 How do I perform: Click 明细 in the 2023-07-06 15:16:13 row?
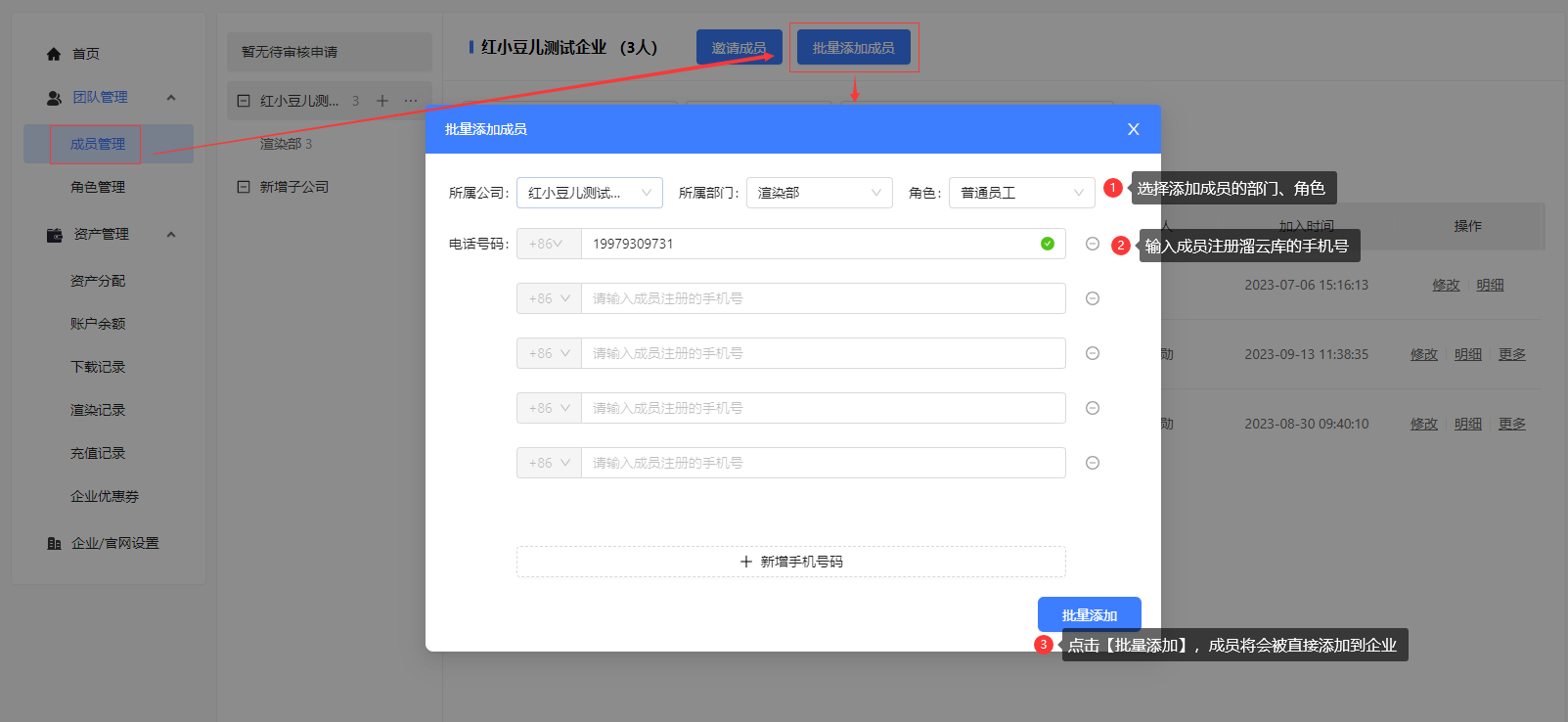[1490, 285]
